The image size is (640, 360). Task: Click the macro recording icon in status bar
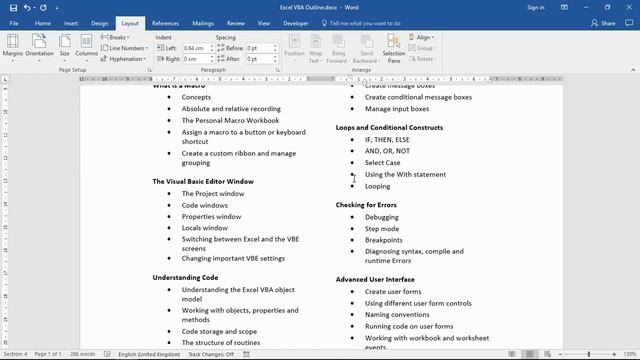click(246, 354)
